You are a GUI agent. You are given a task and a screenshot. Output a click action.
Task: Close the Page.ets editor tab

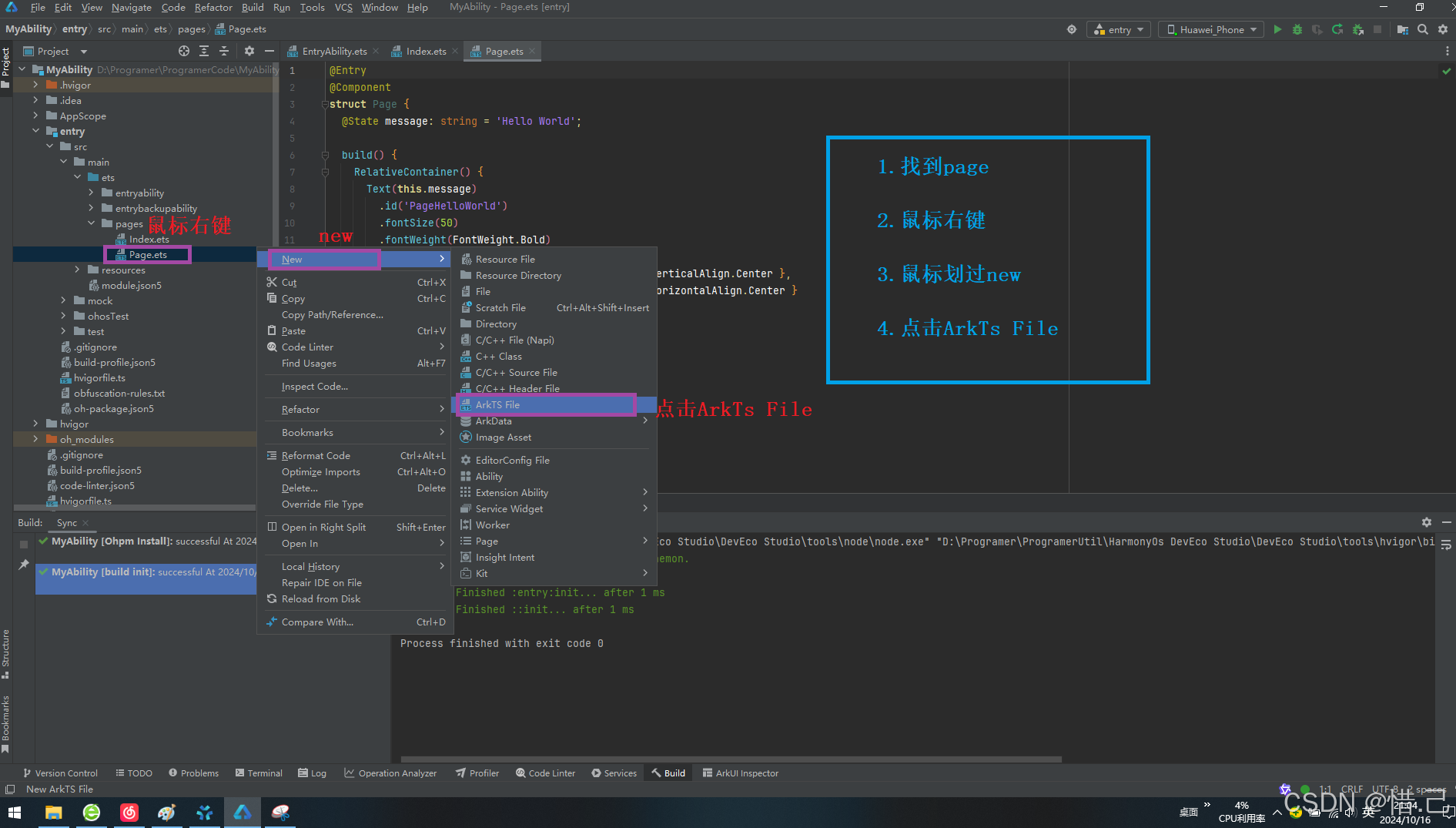point(532,51)
